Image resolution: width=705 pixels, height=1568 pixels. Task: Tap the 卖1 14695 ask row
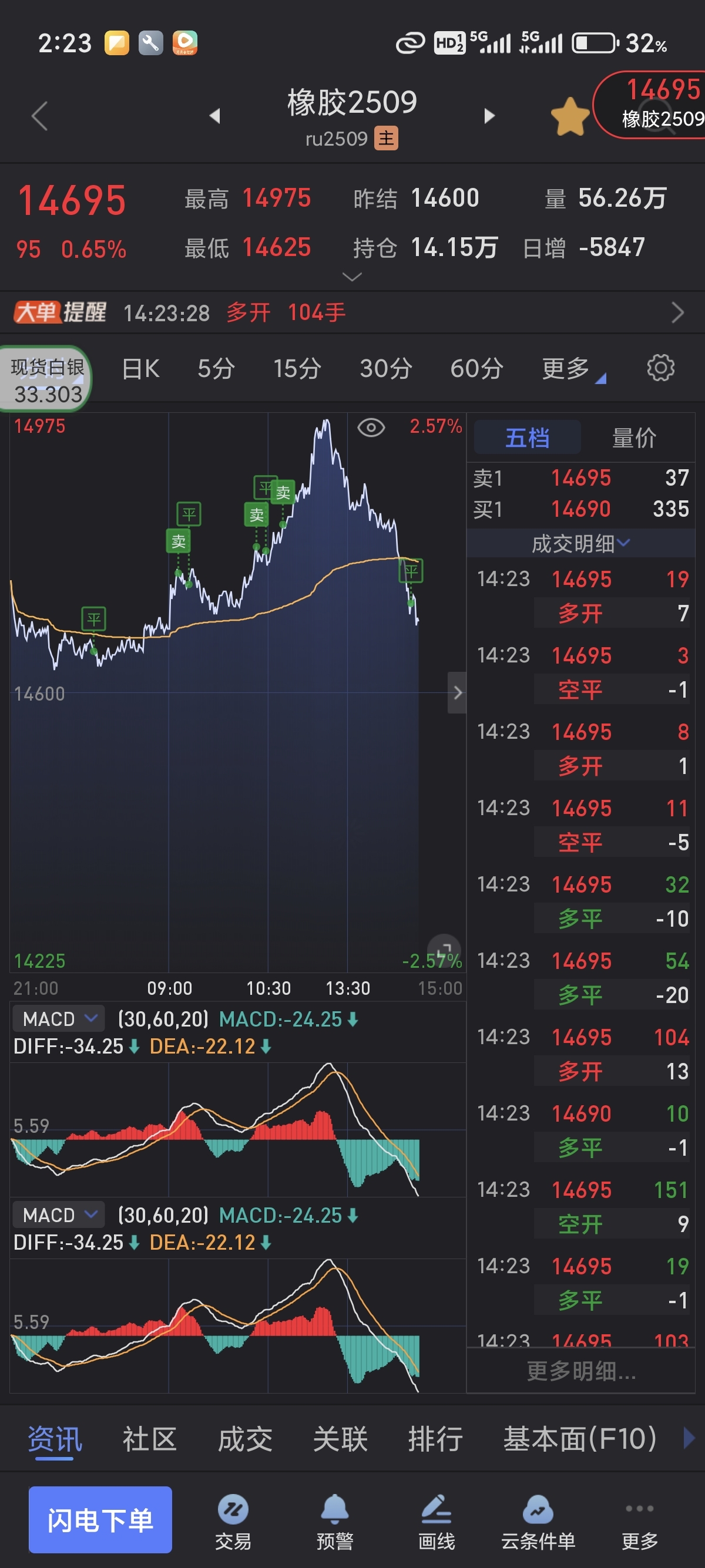click(x=581, y=478)
